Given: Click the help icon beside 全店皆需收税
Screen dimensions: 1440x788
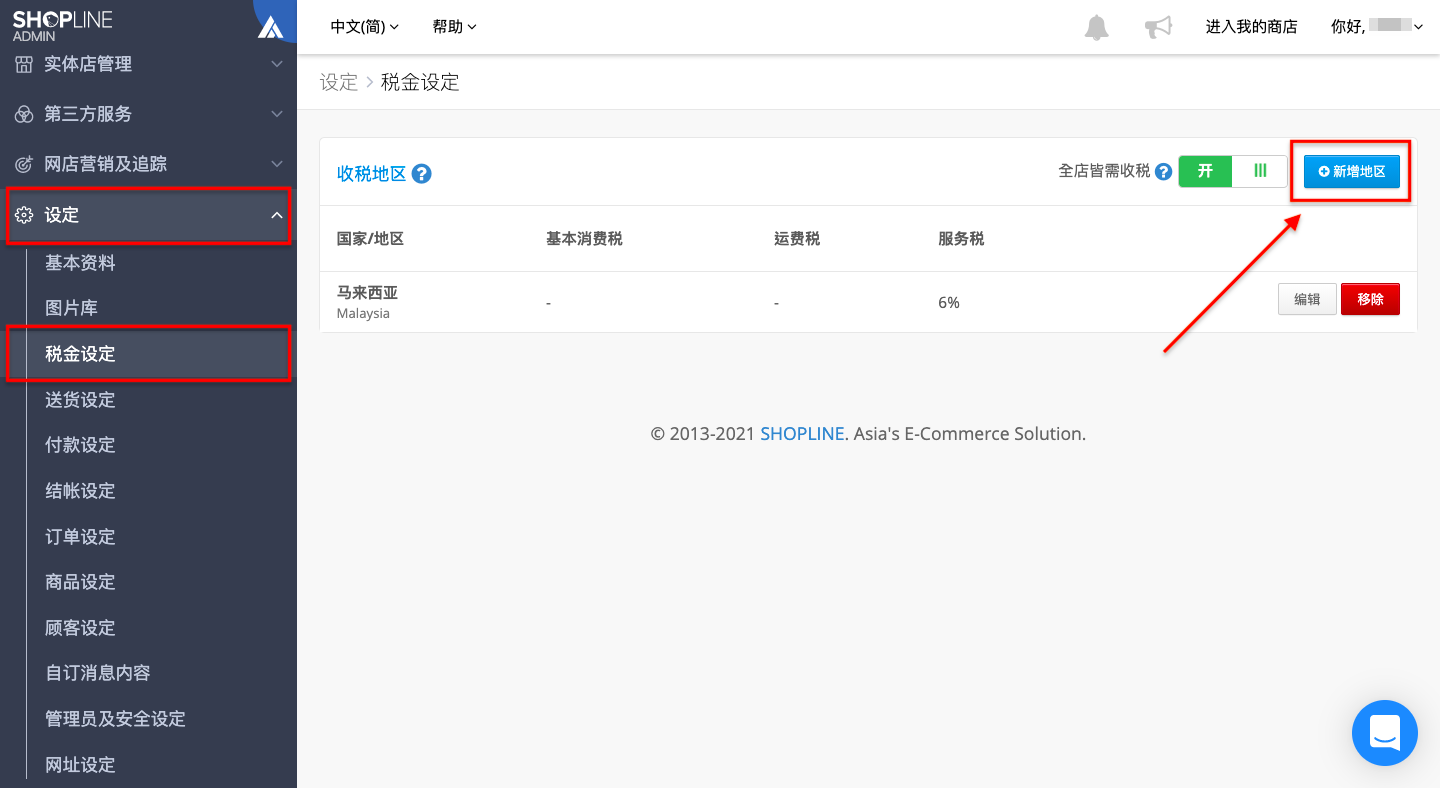Looking at the screenshot, I should tap(1163, 172).
